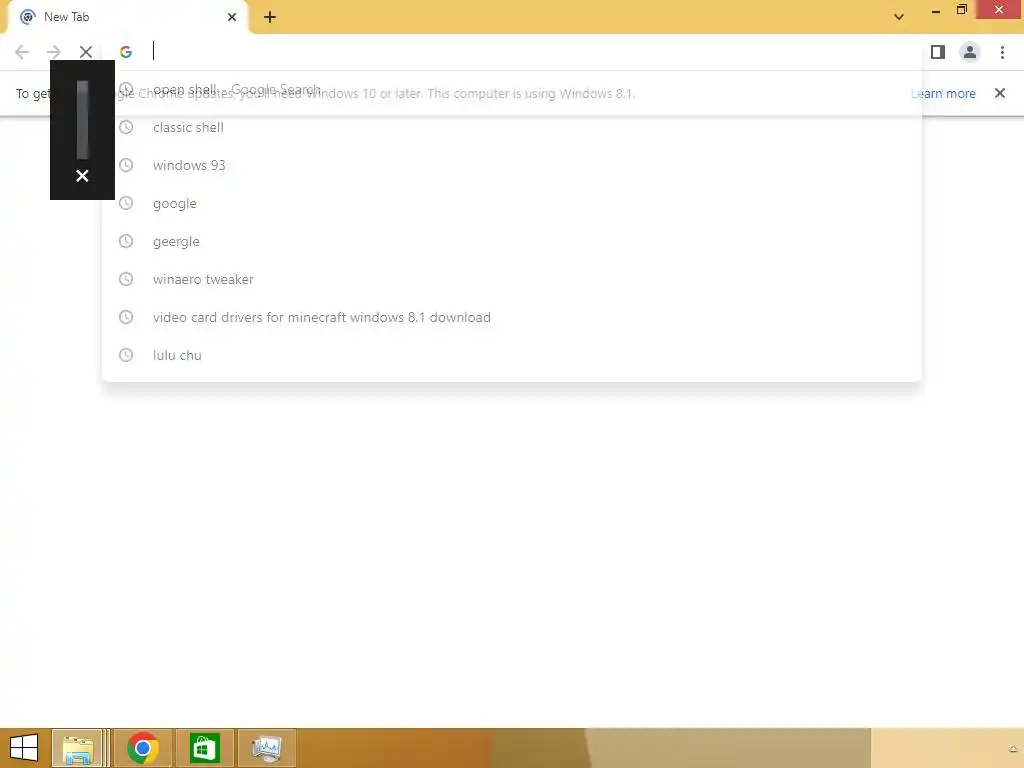Click the Chrome taskbar icon
This screenshot has width=1024, height=768.
click(143, 748)
